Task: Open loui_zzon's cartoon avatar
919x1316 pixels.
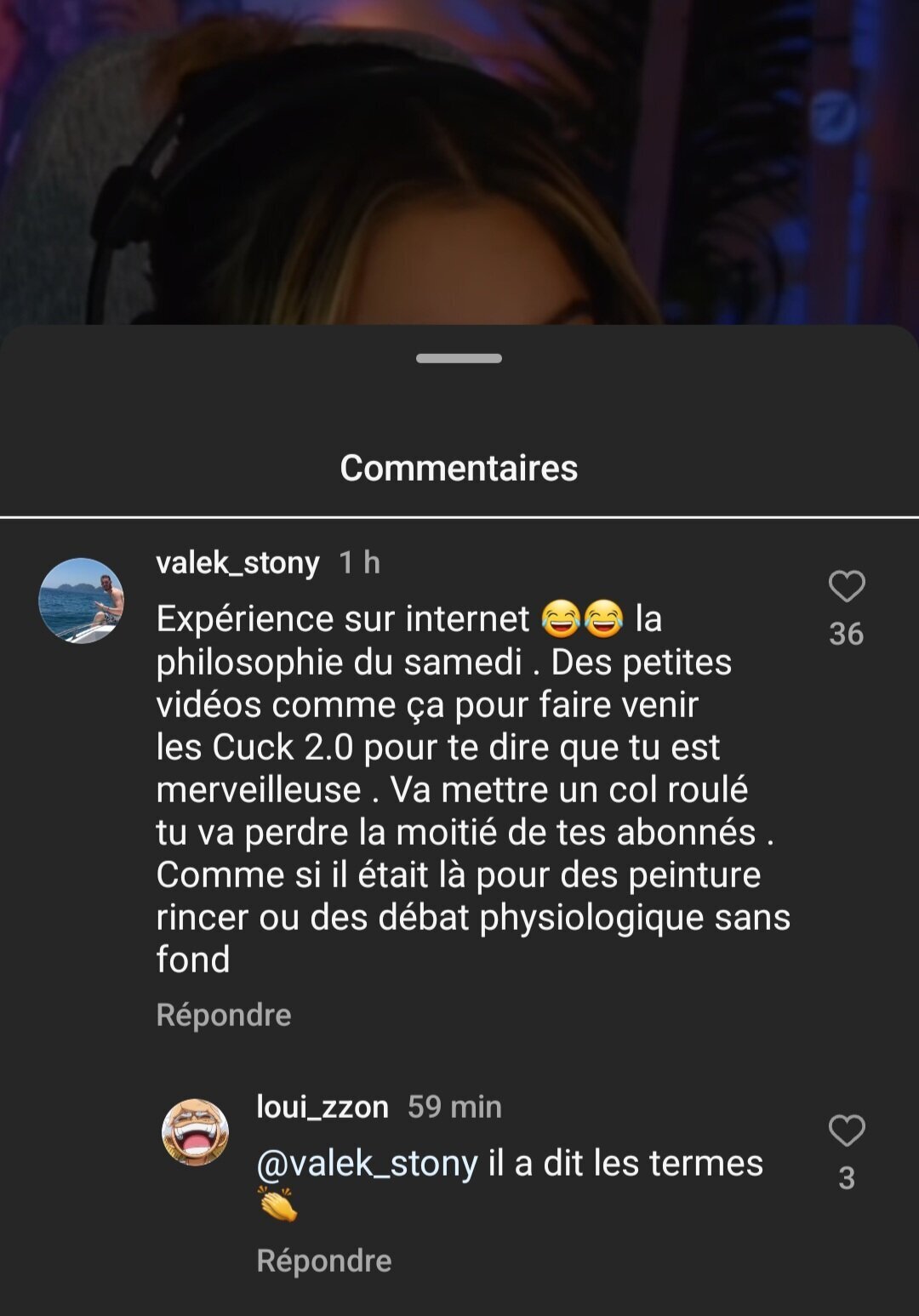Action: point(196,1131)
